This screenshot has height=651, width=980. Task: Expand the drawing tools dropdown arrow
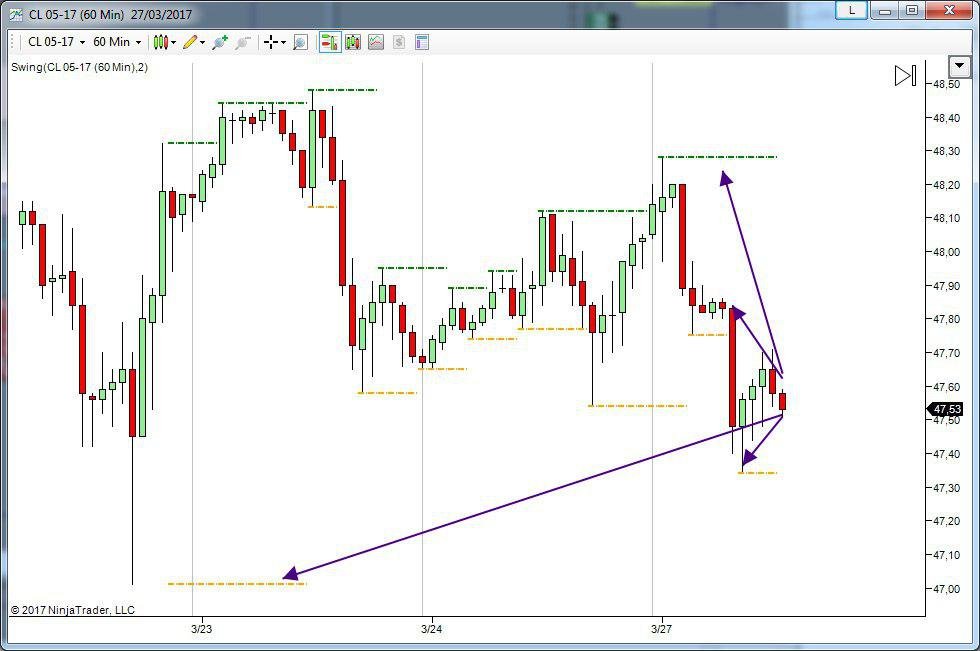pos(202,42)
